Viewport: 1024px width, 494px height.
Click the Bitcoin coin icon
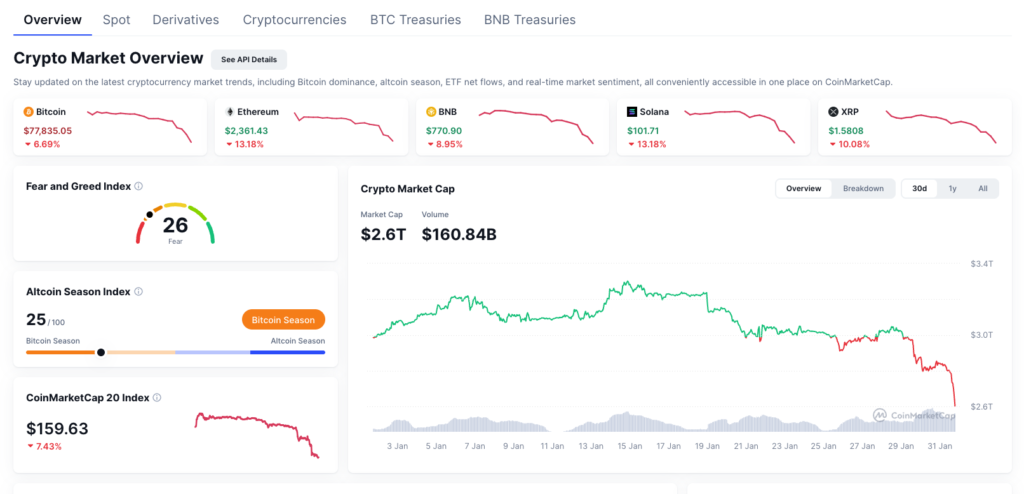click(x=28, y=112)
